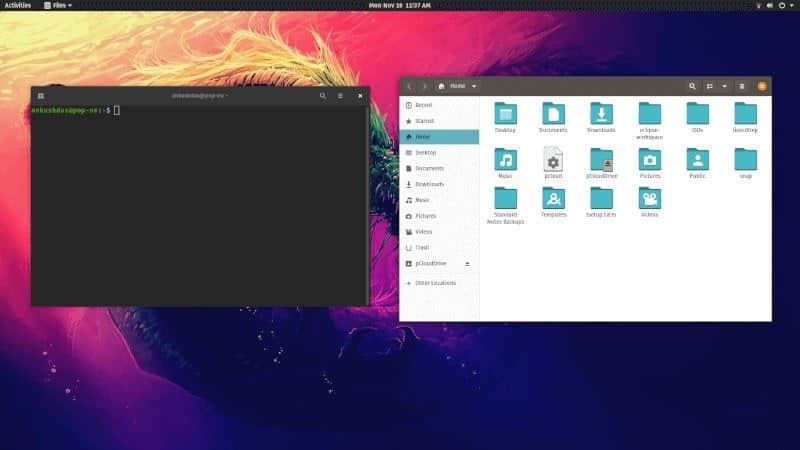Select Starred in the Files sidebar
Viewport: 800px width, 450px height.
tap(424, 120)
